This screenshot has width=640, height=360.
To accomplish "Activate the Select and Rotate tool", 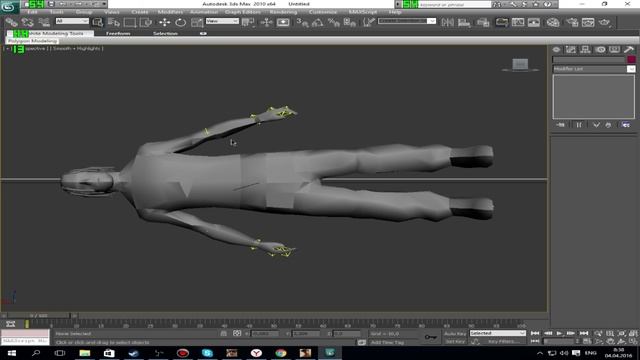I will (x=180, y=22).
